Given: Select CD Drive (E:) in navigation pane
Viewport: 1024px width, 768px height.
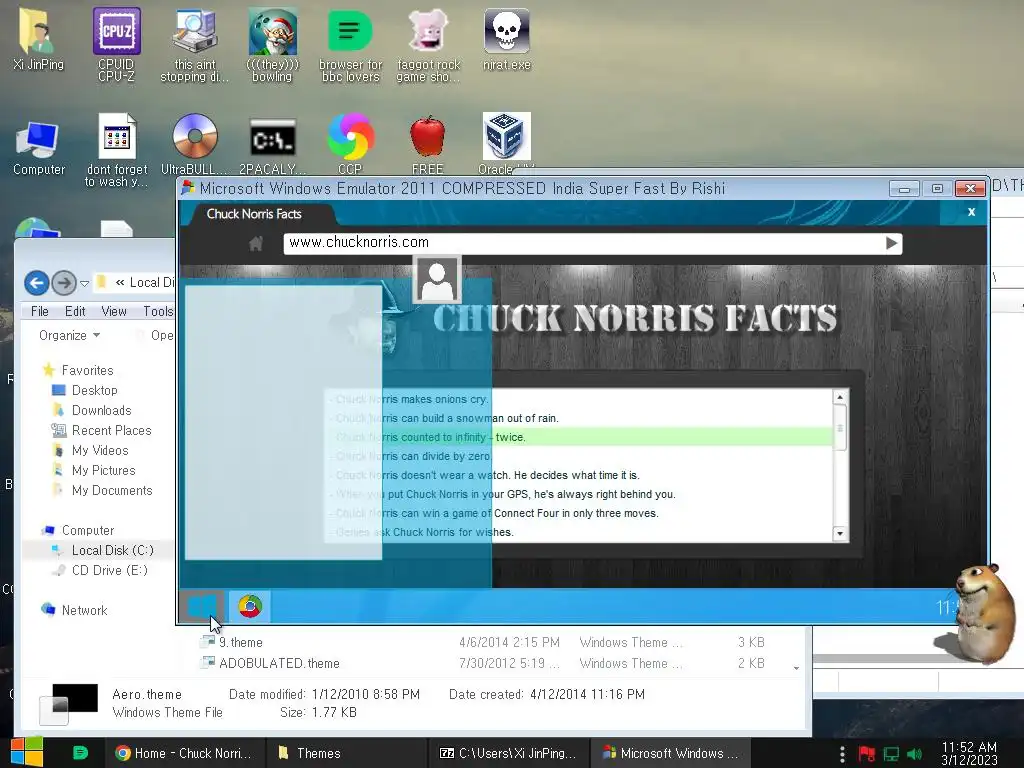Looking at the screenshot, I should [x=100, y=570].
